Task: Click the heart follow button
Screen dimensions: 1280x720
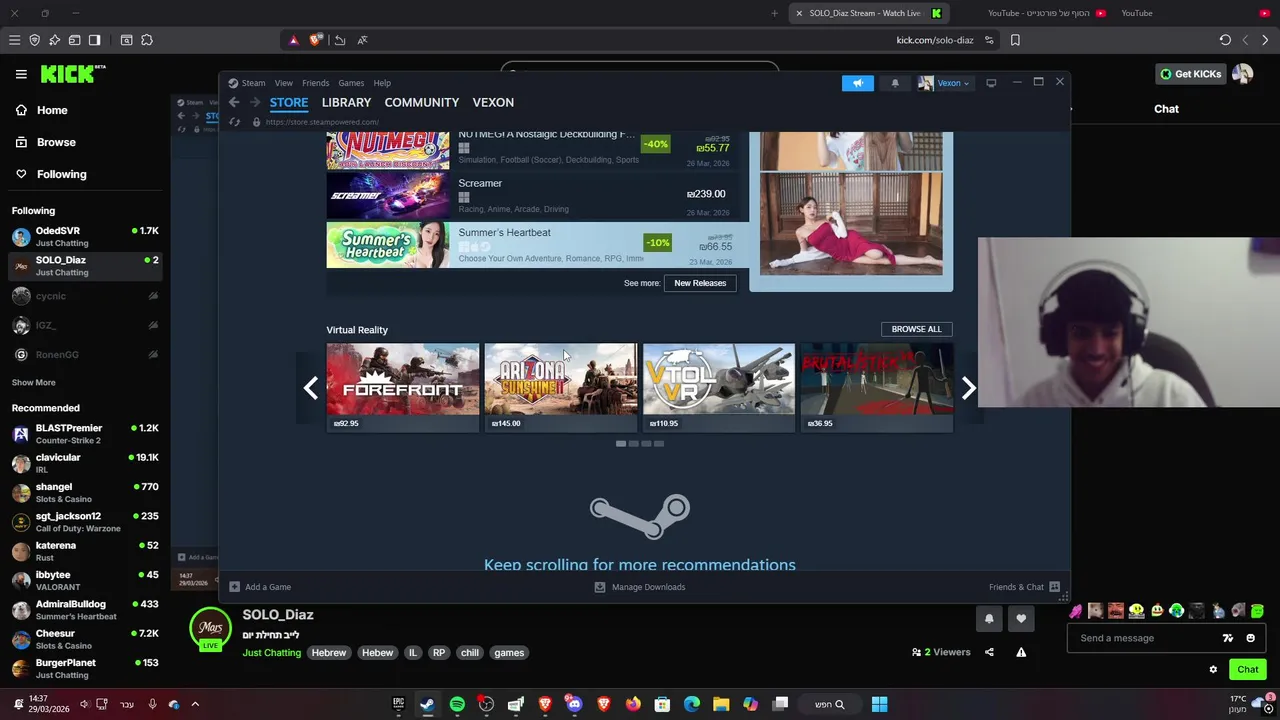Action: coord(1021,619)
